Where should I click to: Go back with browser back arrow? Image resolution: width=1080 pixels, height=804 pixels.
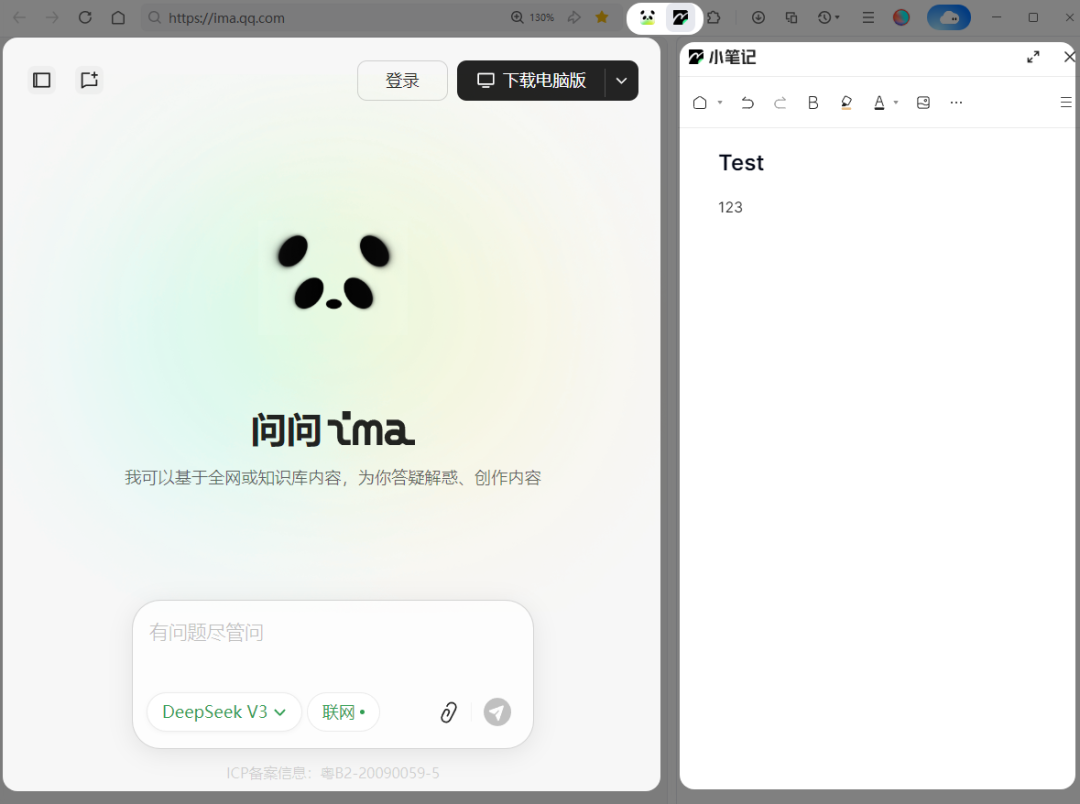pyautogui.click(x=19, y=18)
